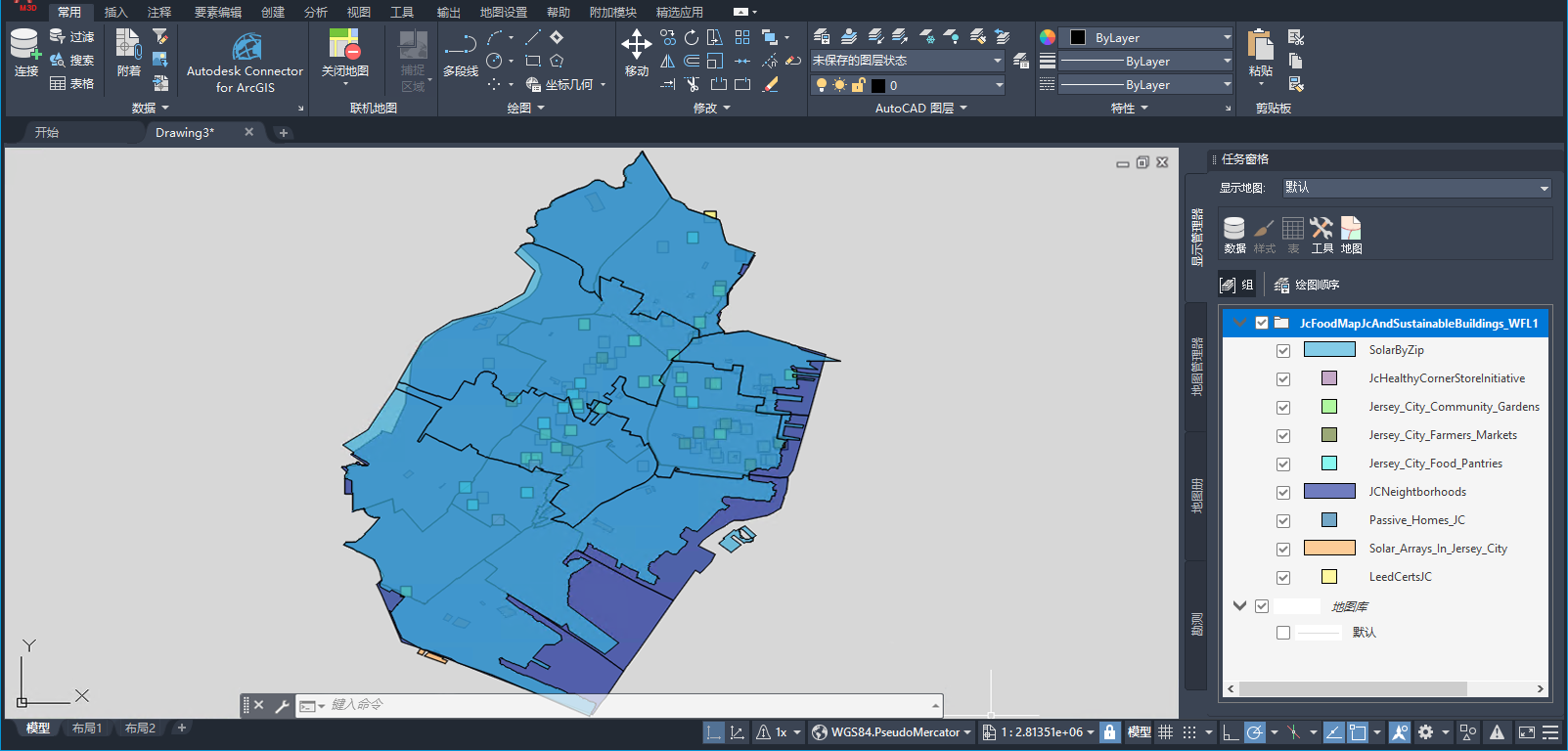Select the Polyline drawing tool
The height and width of the screenshot is (751, 1568).
(460, 53)
